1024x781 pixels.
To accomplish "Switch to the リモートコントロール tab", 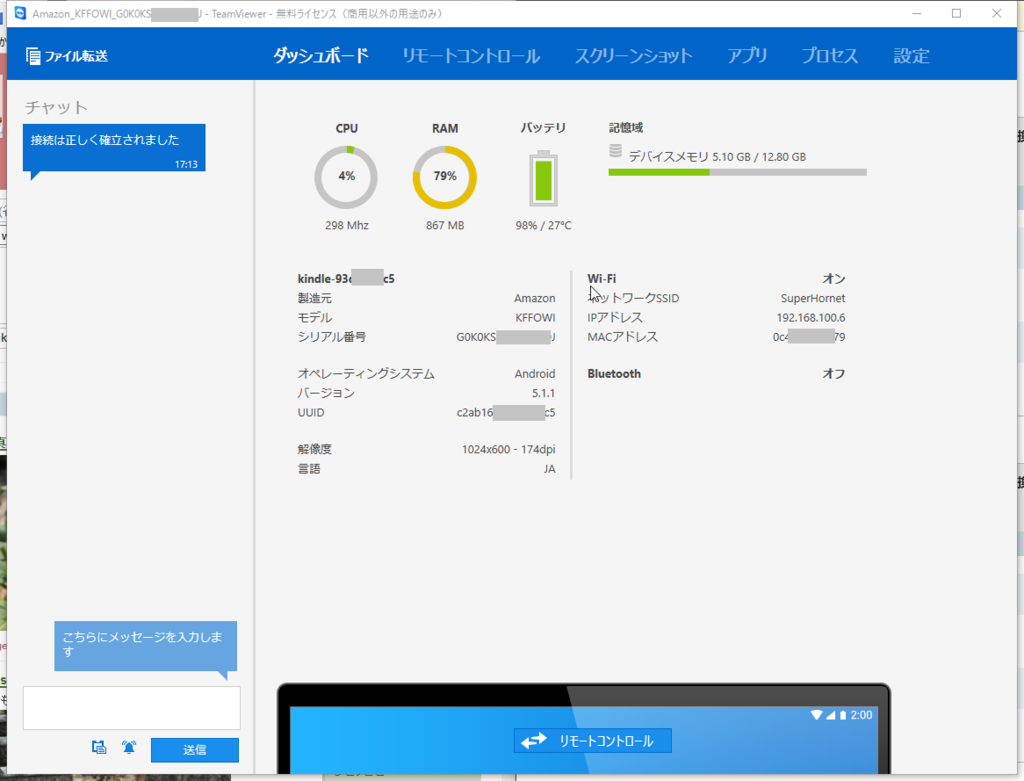I will tap(471, 56).
